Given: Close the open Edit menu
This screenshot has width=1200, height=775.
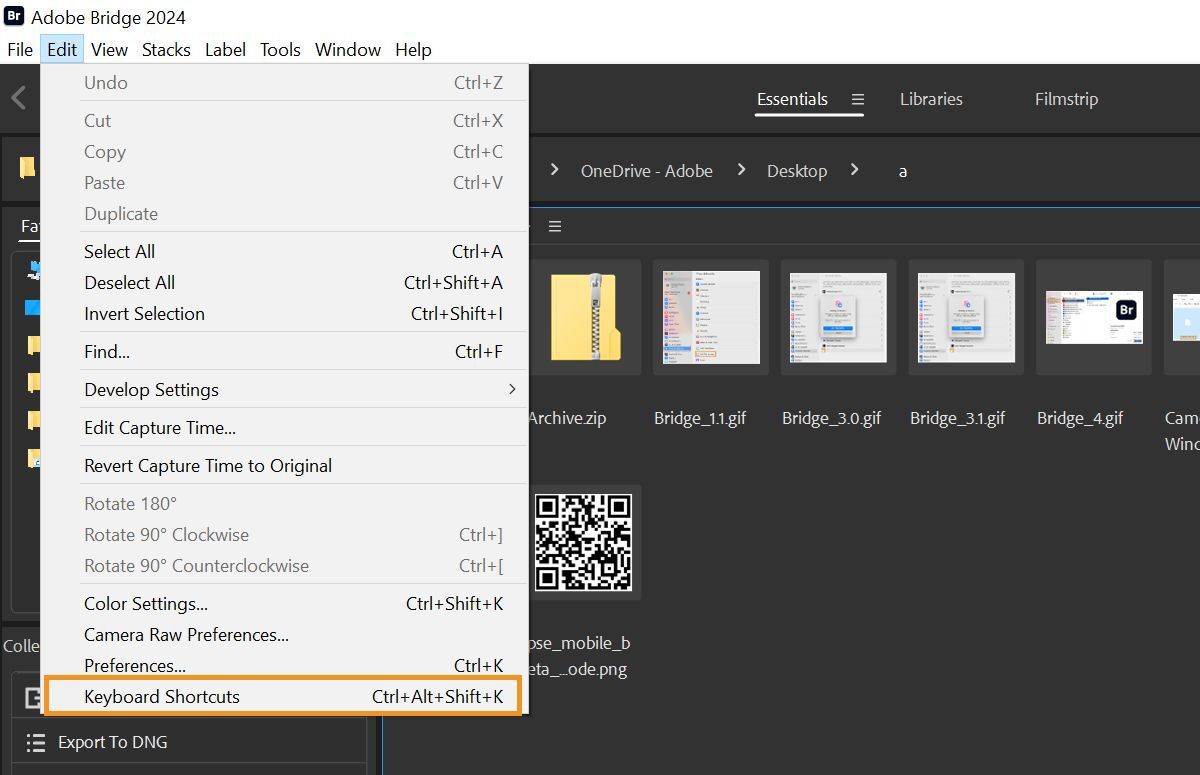Looking at the screenshot, I should [x=62, y=49].
